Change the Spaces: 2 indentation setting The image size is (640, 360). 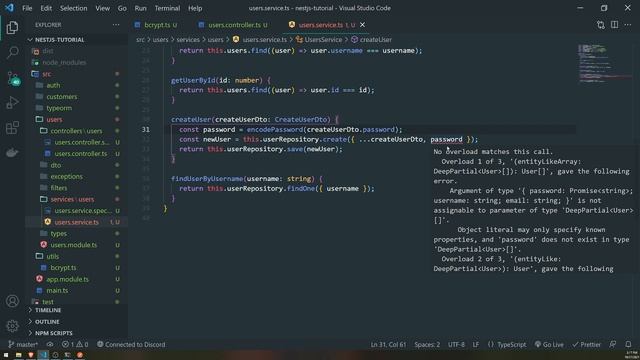point(427,344)
